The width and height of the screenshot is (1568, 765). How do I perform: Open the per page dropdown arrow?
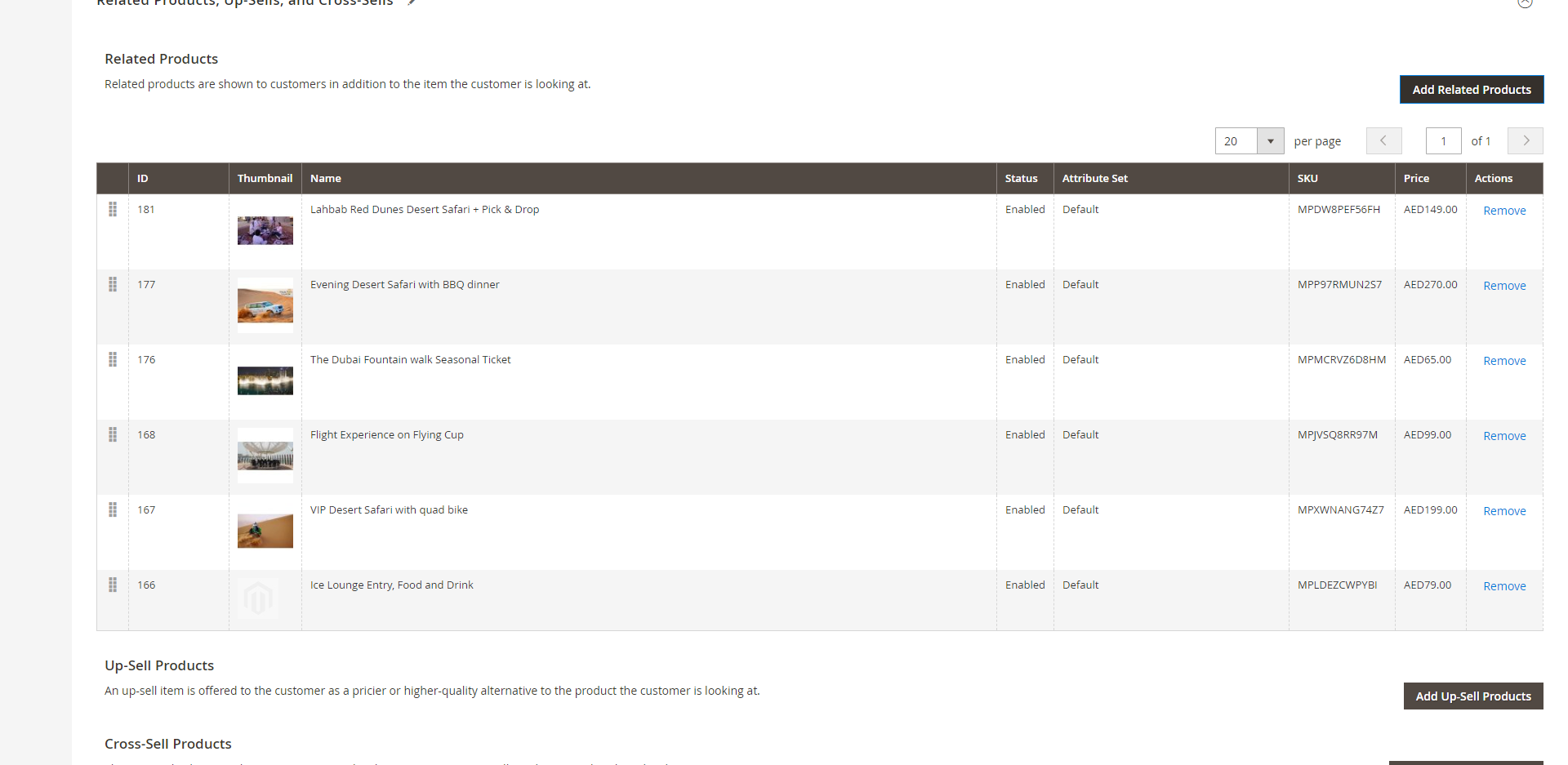pos(1270,141)
